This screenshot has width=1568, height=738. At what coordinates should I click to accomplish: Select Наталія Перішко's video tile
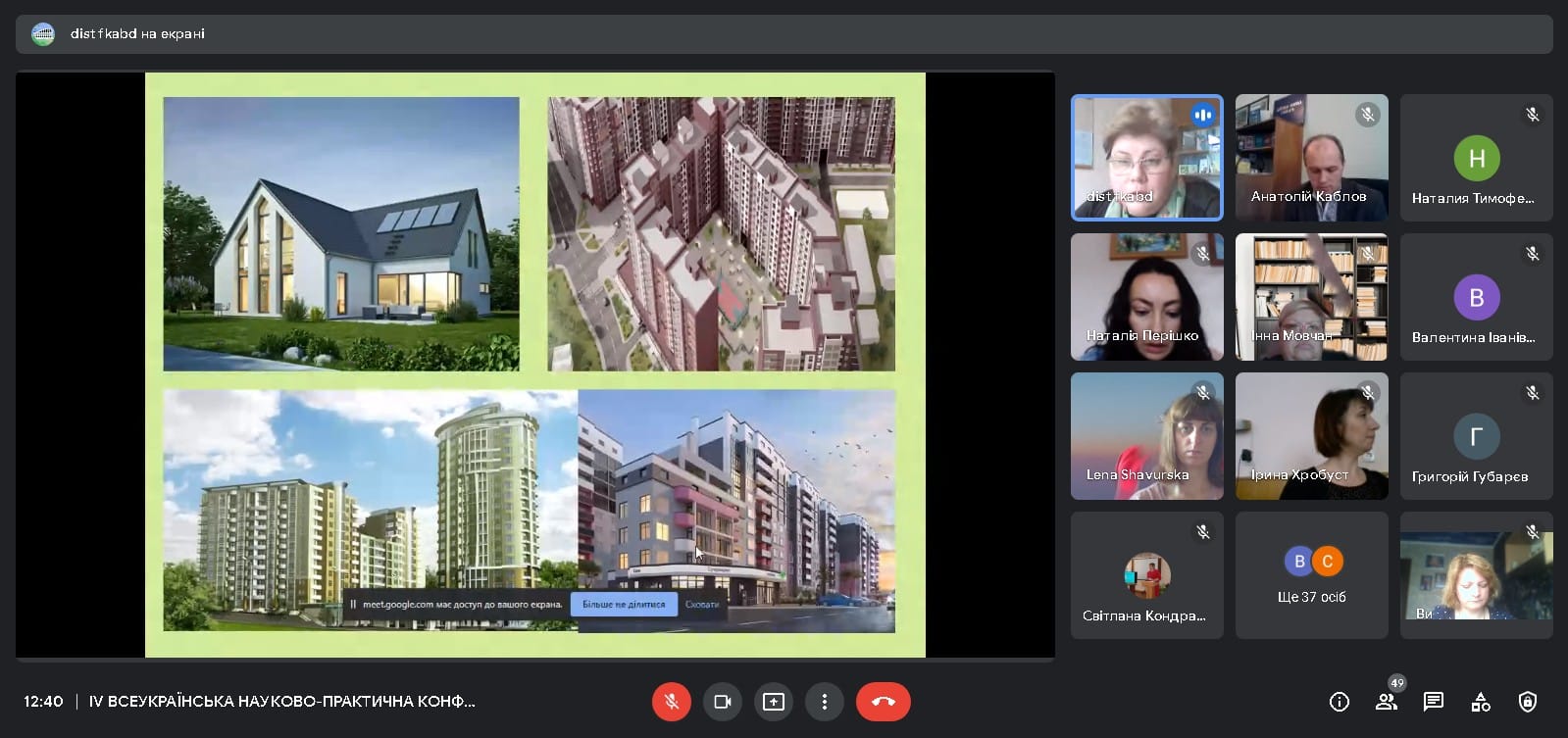(x=1147, y=297)
